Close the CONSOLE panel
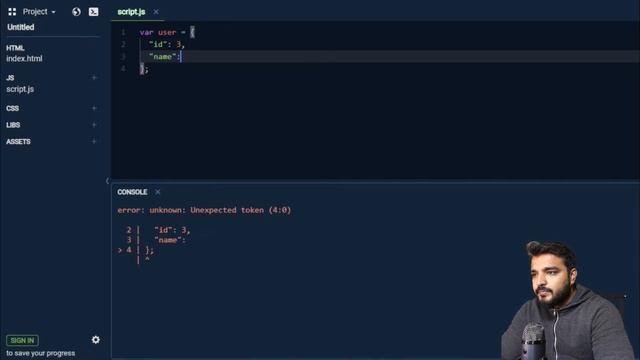 tap(158, 192)
